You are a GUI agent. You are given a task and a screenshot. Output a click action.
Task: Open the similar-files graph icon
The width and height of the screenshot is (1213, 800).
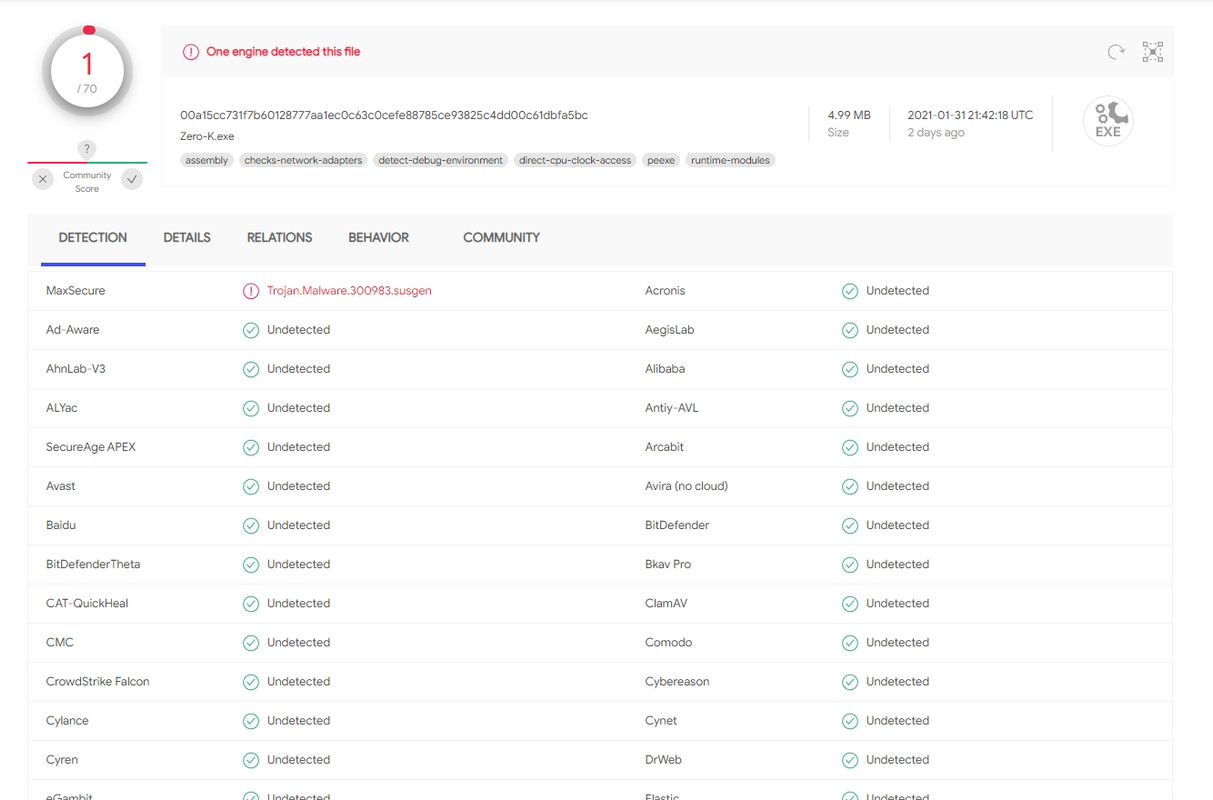click(x=1153, y=52)
